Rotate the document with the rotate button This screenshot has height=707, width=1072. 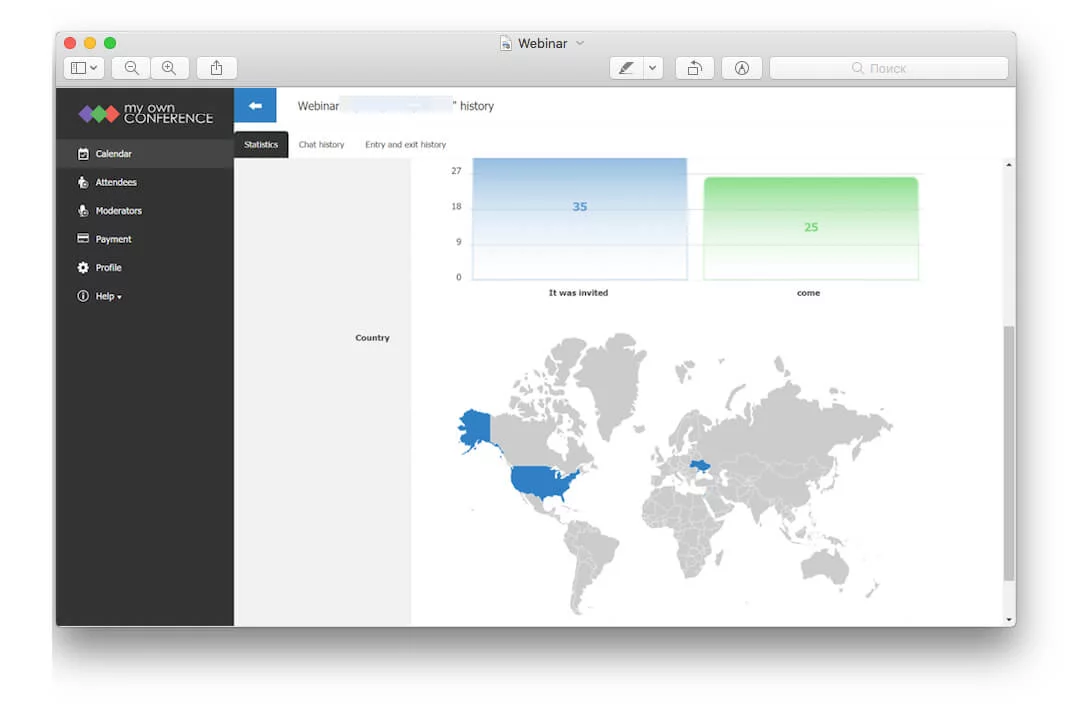695,68
